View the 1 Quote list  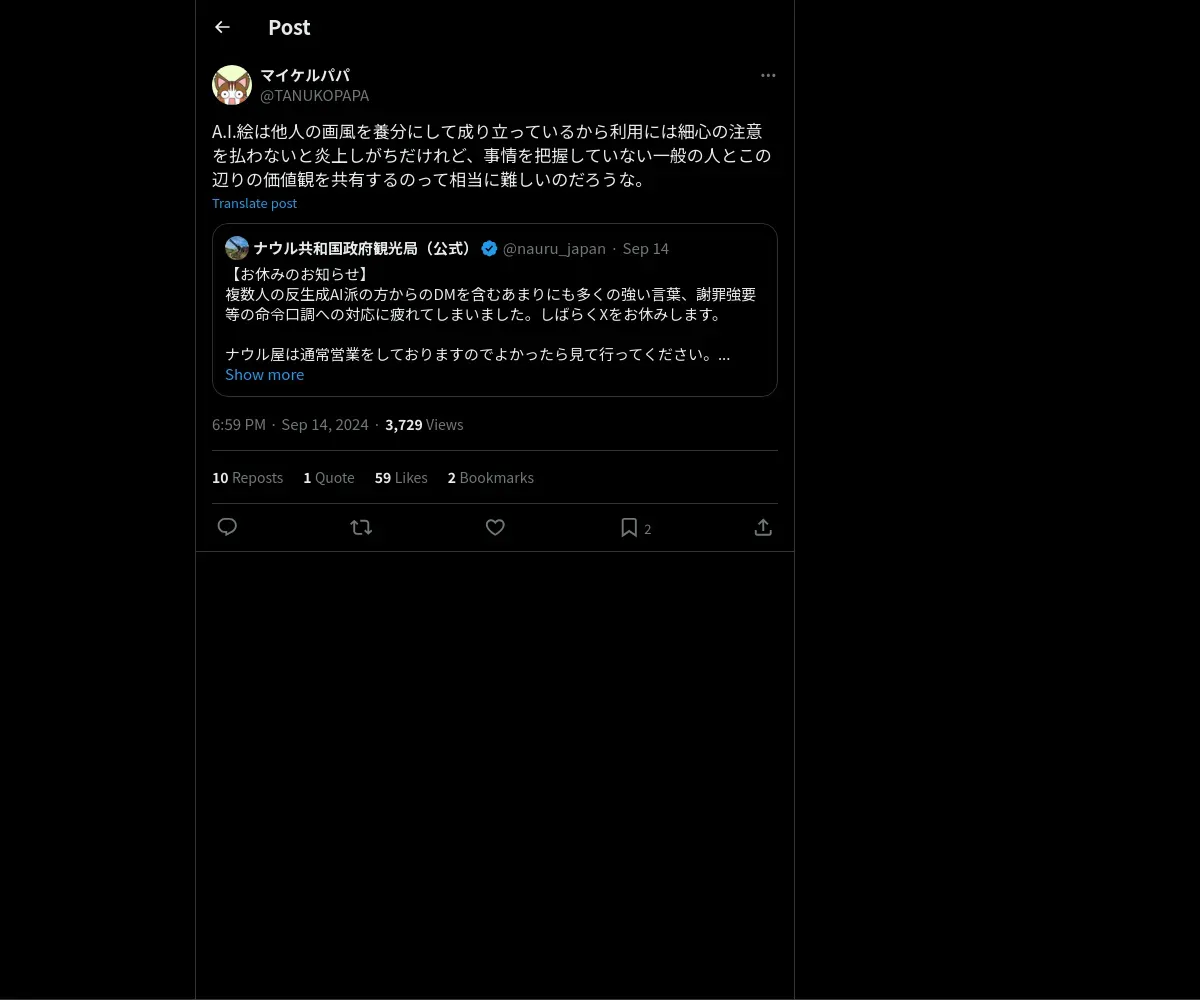[x=329, y=478]
